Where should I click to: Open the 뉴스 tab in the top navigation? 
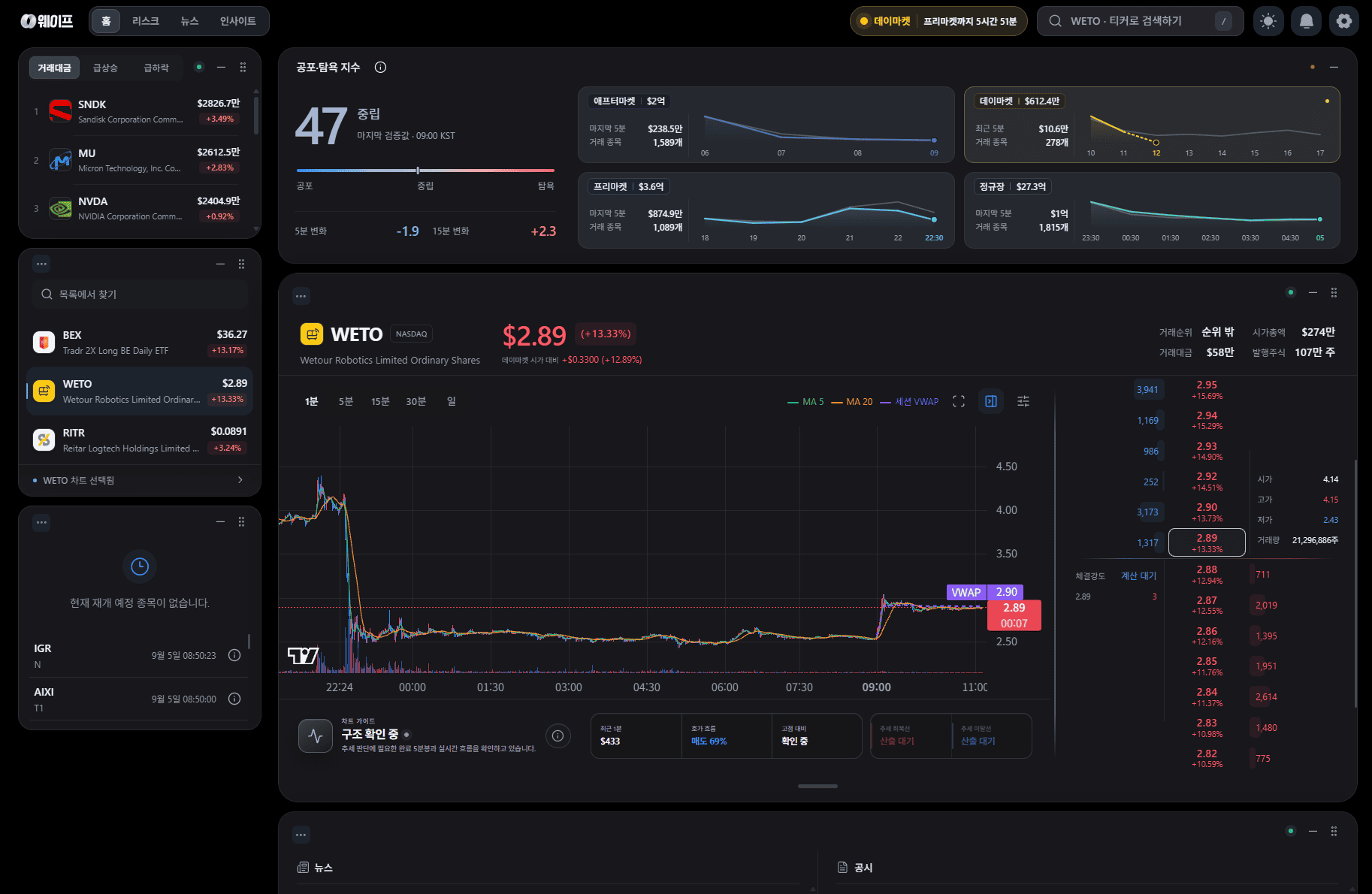(189, 21)
